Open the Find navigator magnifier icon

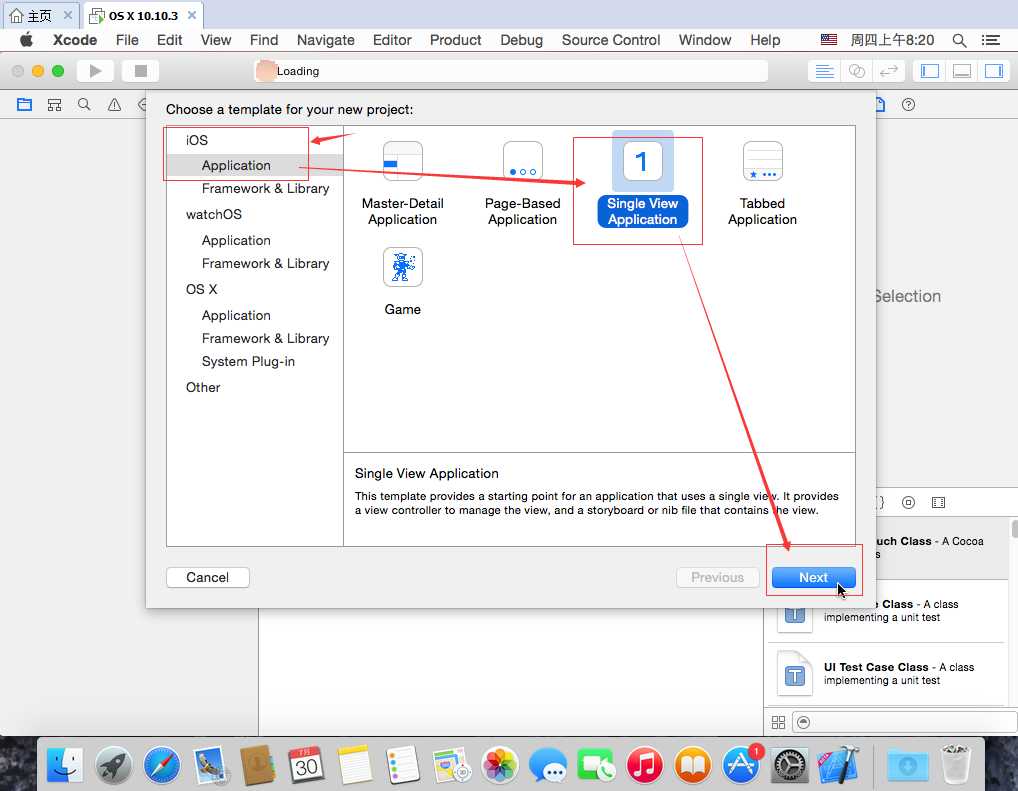click(84, 105)
